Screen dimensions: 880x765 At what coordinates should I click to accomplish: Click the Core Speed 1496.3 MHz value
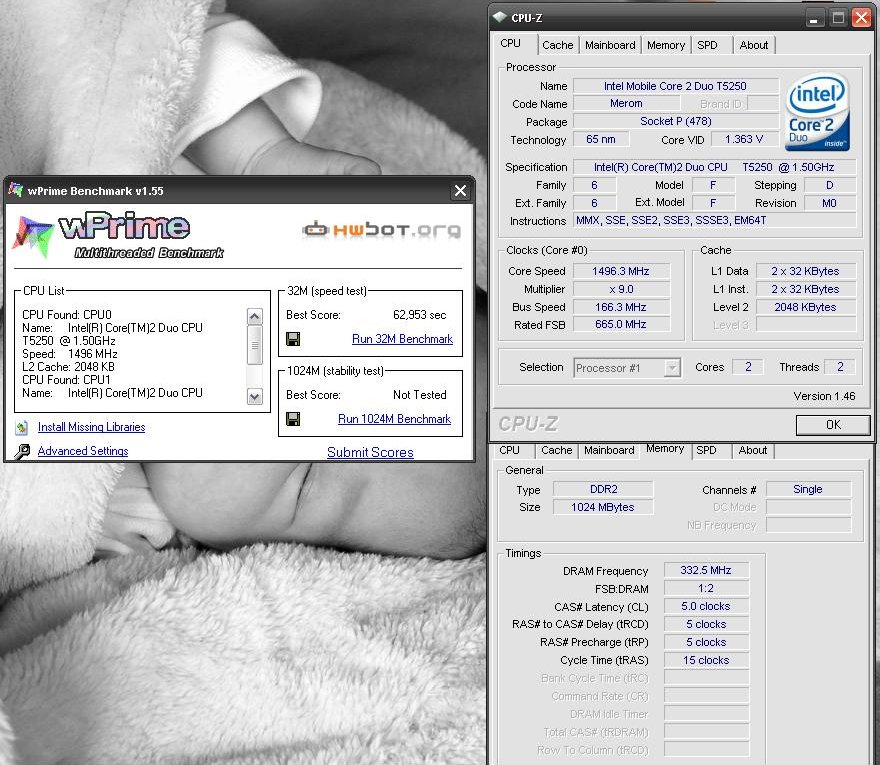(621, 271)
